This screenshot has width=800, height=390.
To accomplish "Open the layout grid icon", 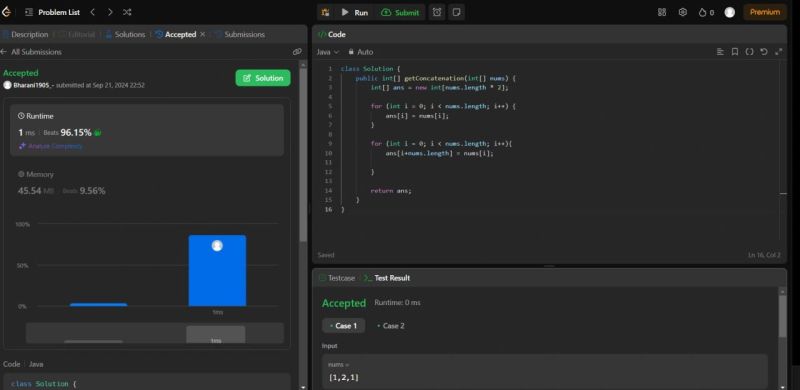I will (662, 12).
